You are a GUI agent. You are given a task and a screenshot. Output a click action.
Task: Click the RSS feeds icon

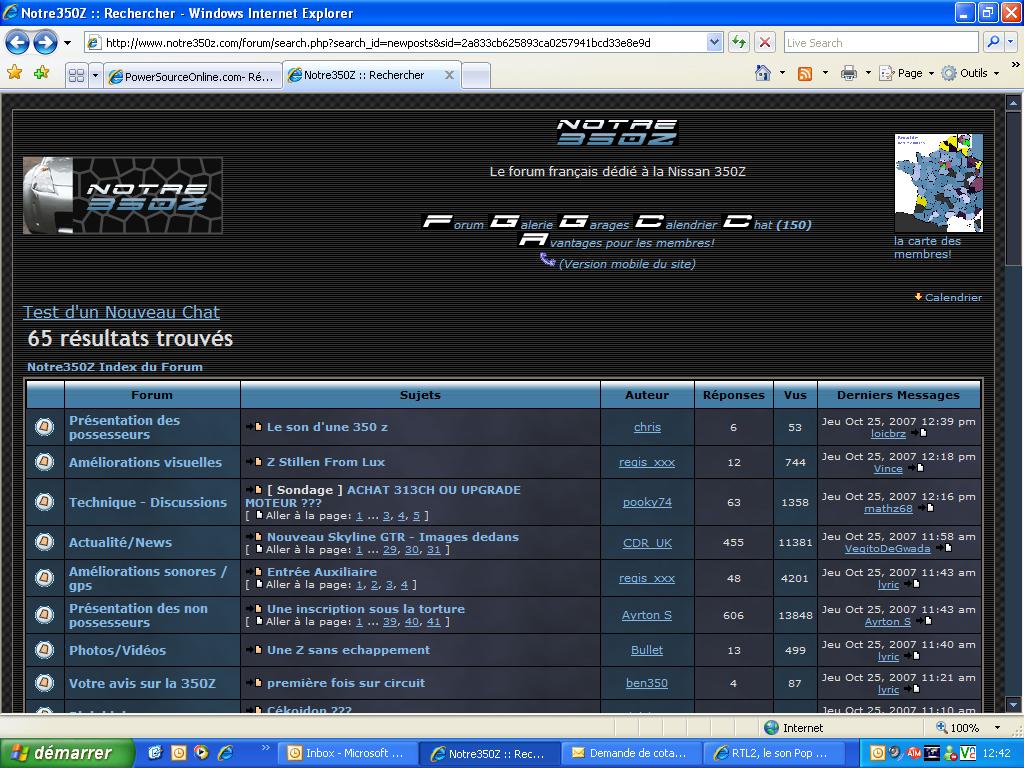(x=805, y=73)
